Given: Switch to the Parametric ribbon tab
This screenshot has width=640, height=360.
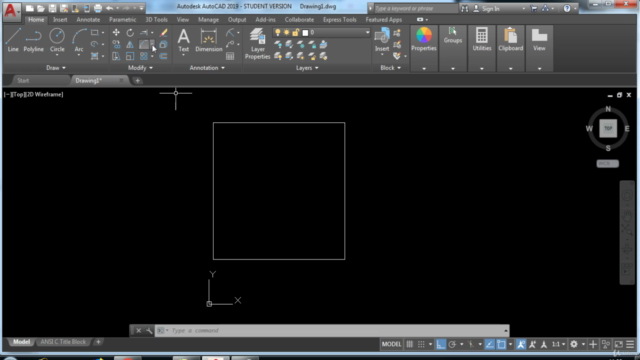Looking at the screenshot, I should tap(122, 20).
